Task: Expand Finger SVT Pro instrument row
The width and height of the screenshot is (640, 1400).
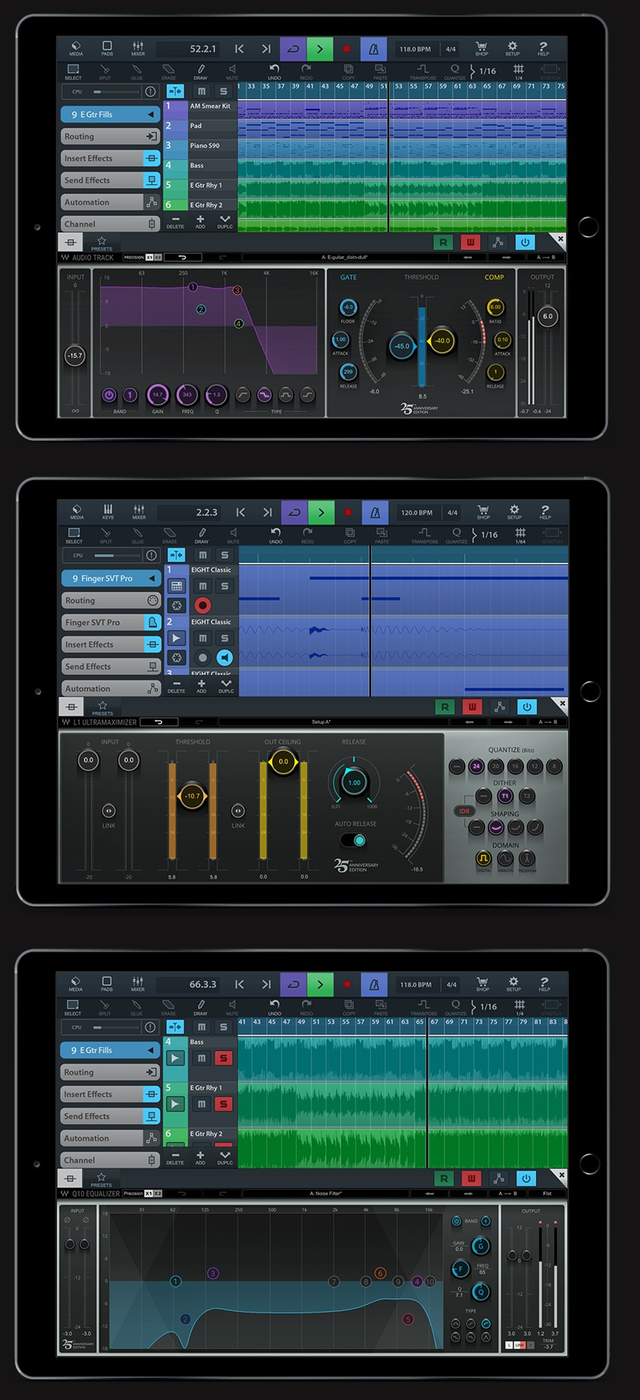Action: (110, 622)
